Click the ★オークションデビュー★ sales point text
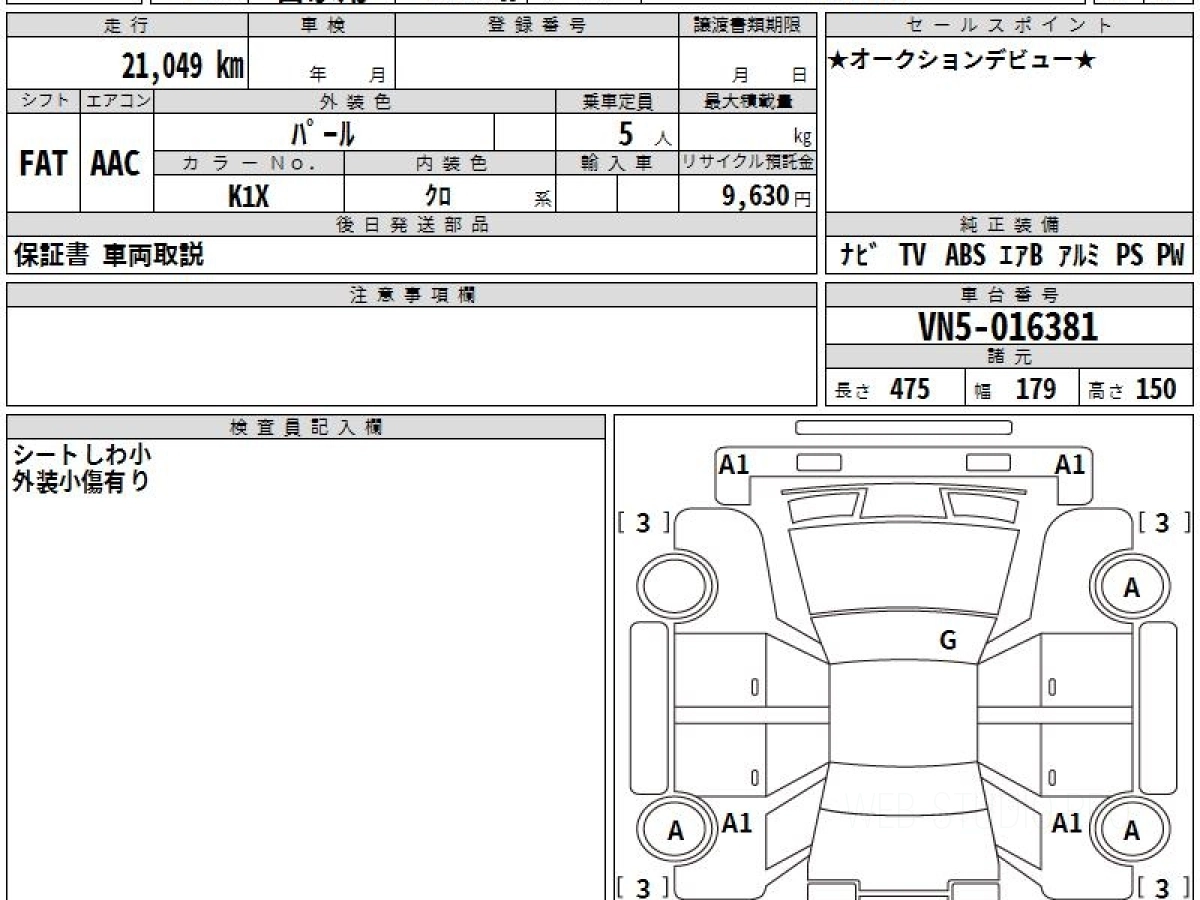This screenshot has height=900, width=1200. 962,61
